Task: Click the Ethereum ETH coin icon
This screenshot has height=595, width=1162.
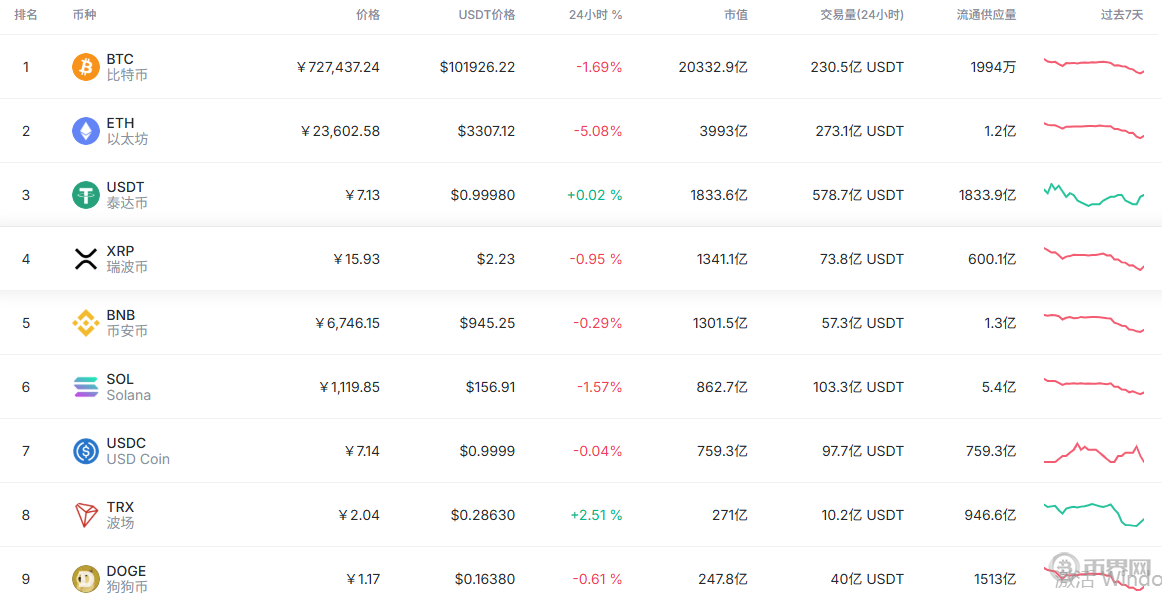Action: coord(86,131)
